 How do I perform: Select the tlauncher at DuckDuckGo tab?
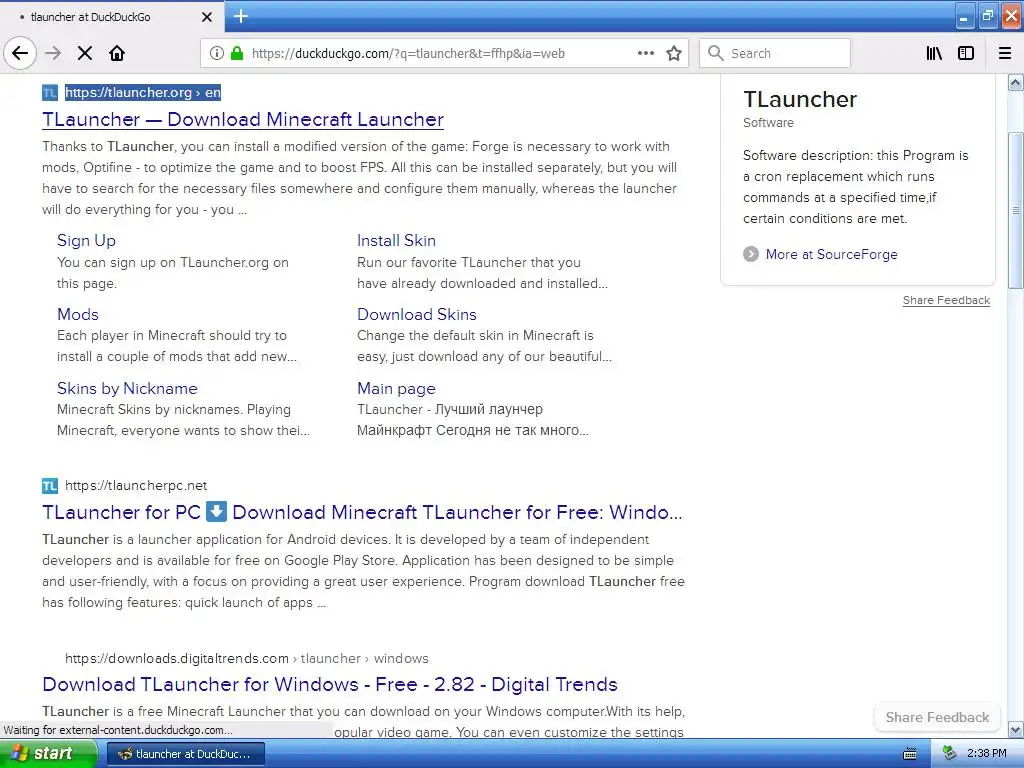point(112,17)
